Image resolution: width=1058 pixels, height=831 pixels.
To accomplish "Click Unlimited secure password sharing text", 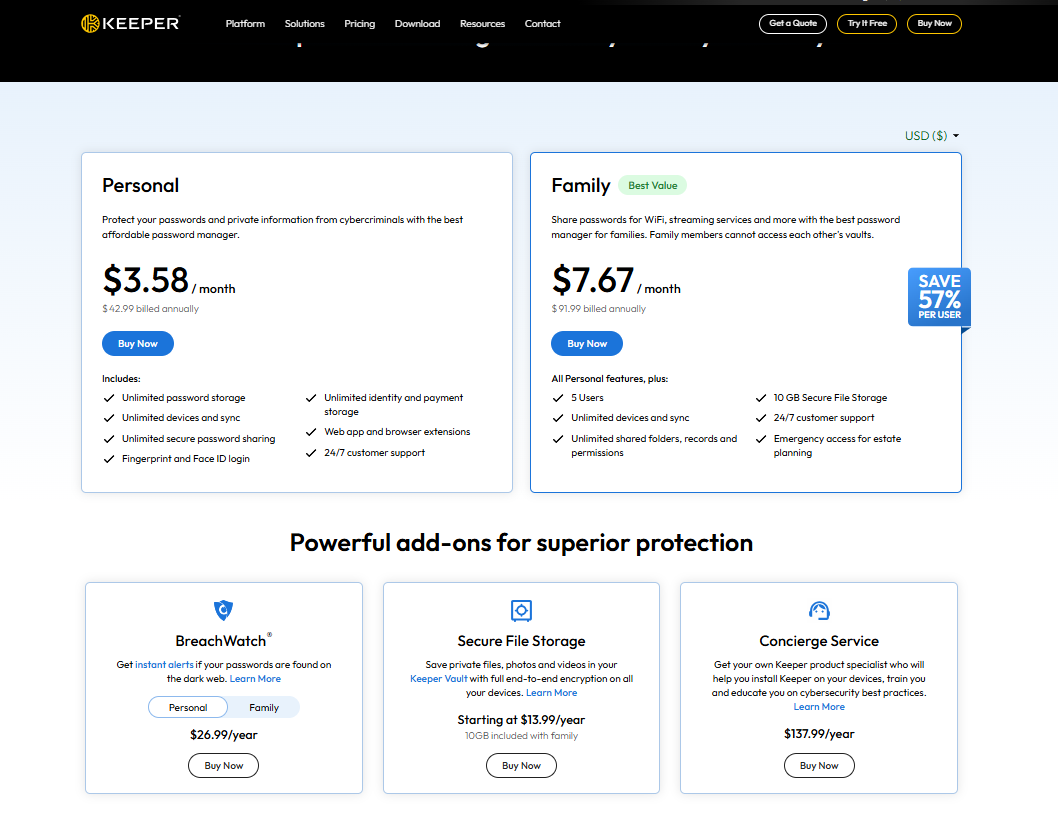I will [198, 438].
